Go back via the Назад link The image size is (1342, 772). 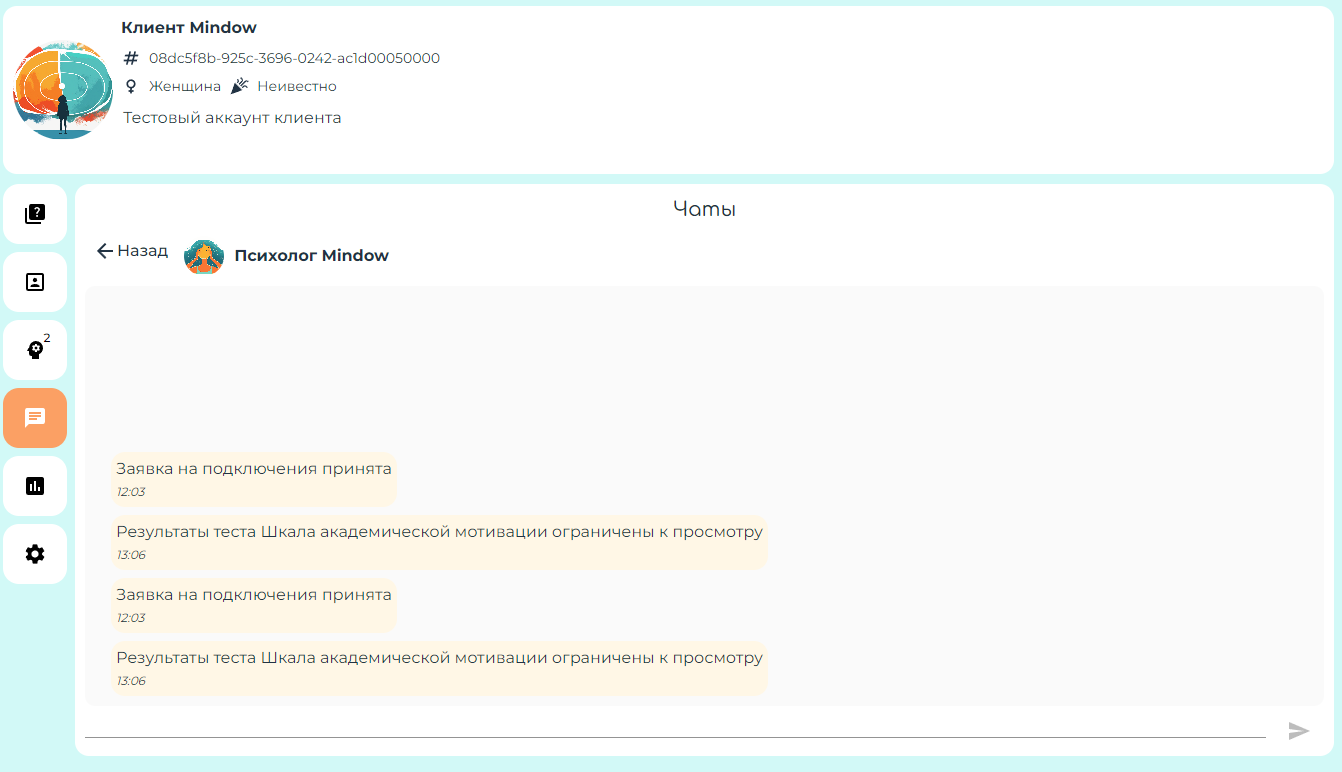coord(132,251)
